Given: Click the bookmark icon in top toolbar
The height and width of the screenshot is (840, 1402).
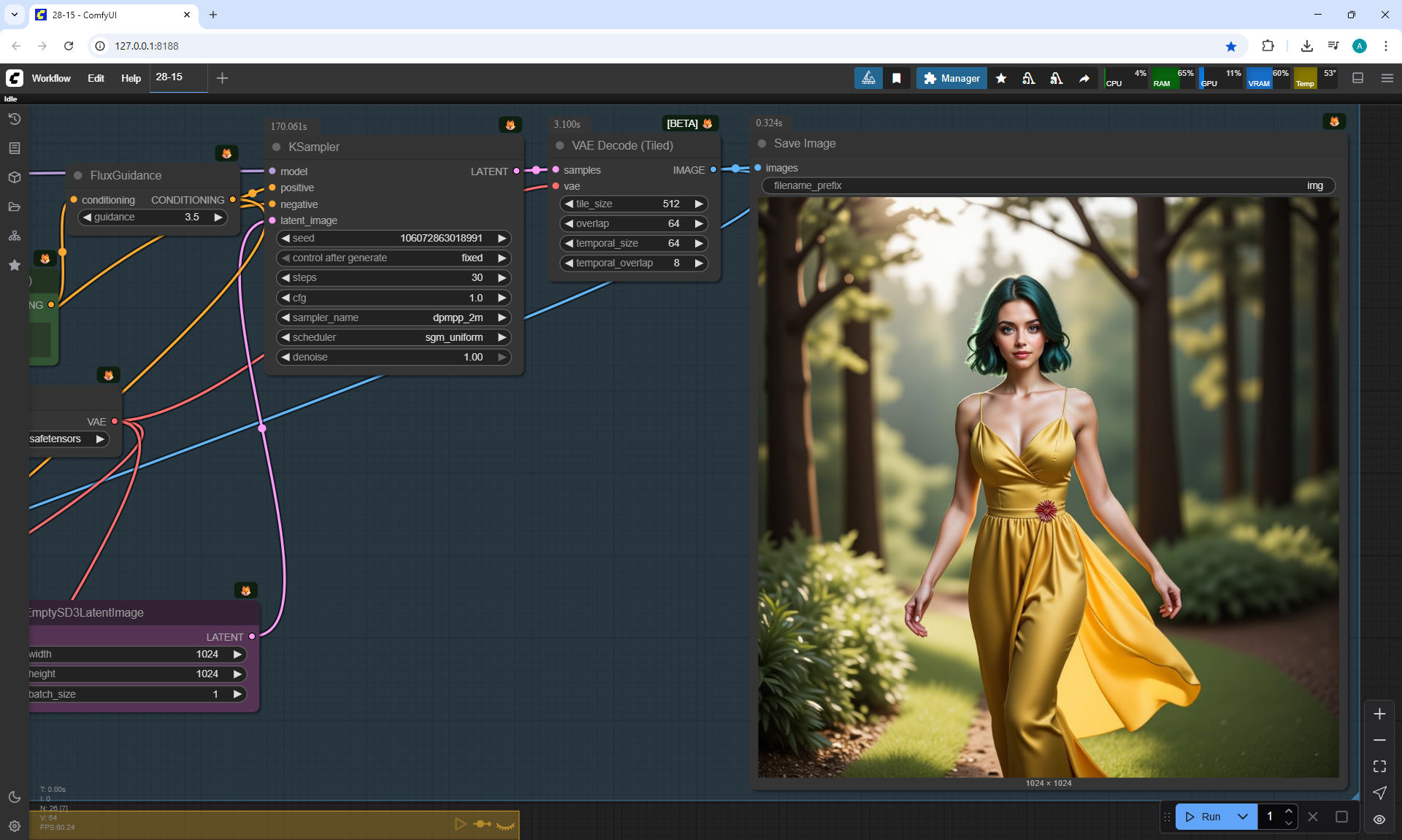Looking at the screenshot, I should (x=897, y=78).
